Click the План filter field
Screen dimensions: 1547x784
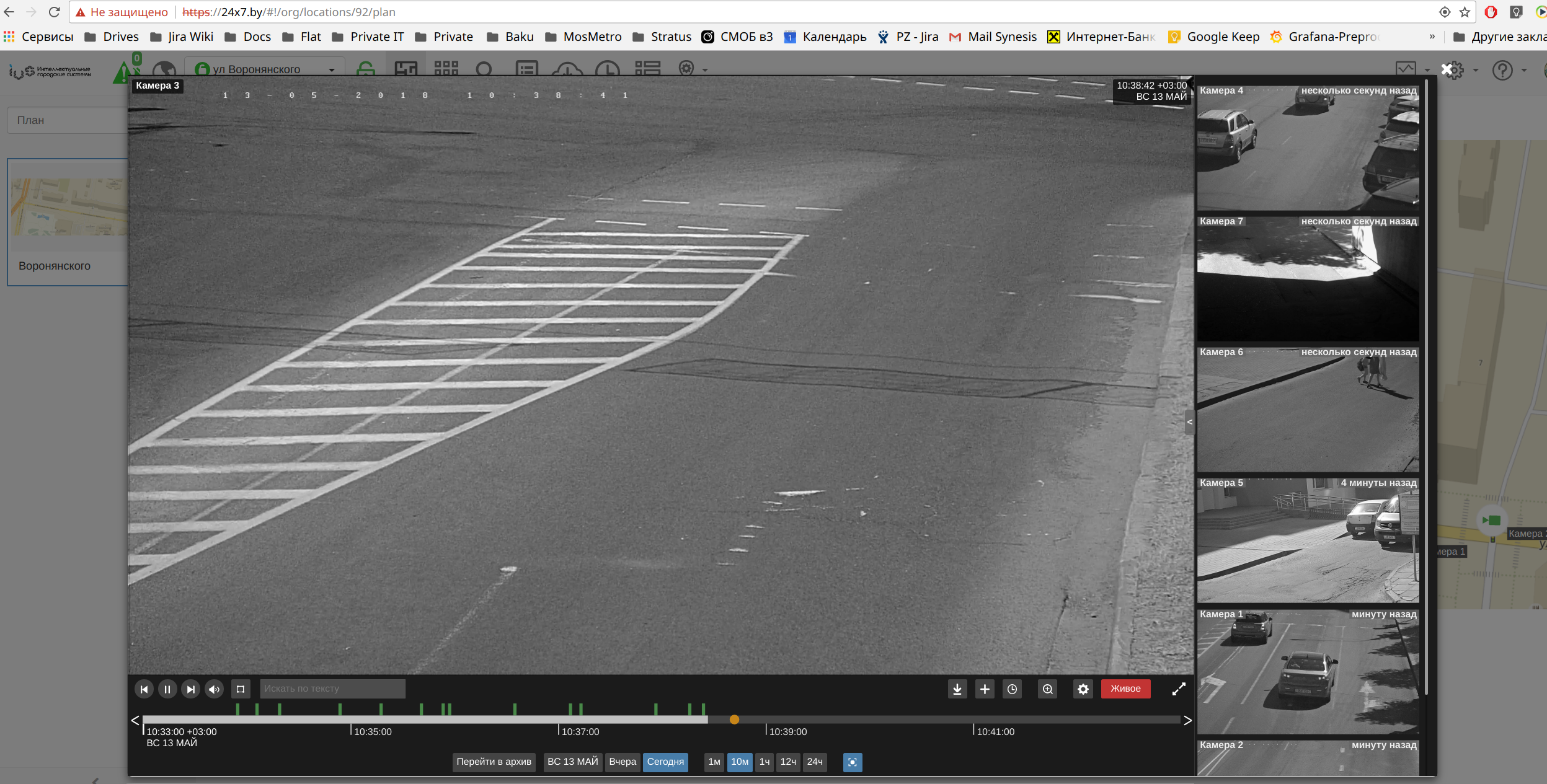pyautogui.click(x=67, y=120)
